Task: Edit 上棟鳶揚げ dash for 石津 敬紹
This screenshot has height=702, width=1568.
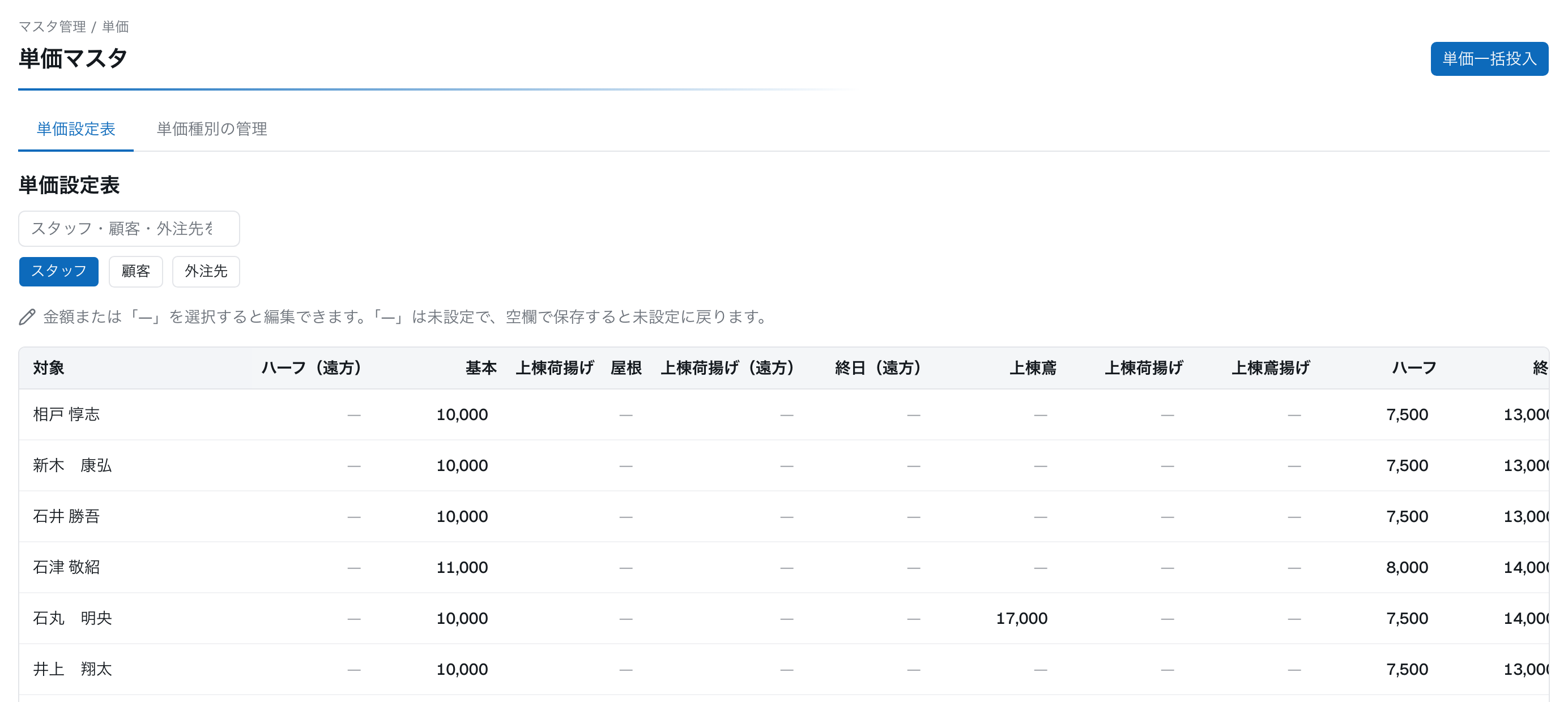Action: point(1294,568)
